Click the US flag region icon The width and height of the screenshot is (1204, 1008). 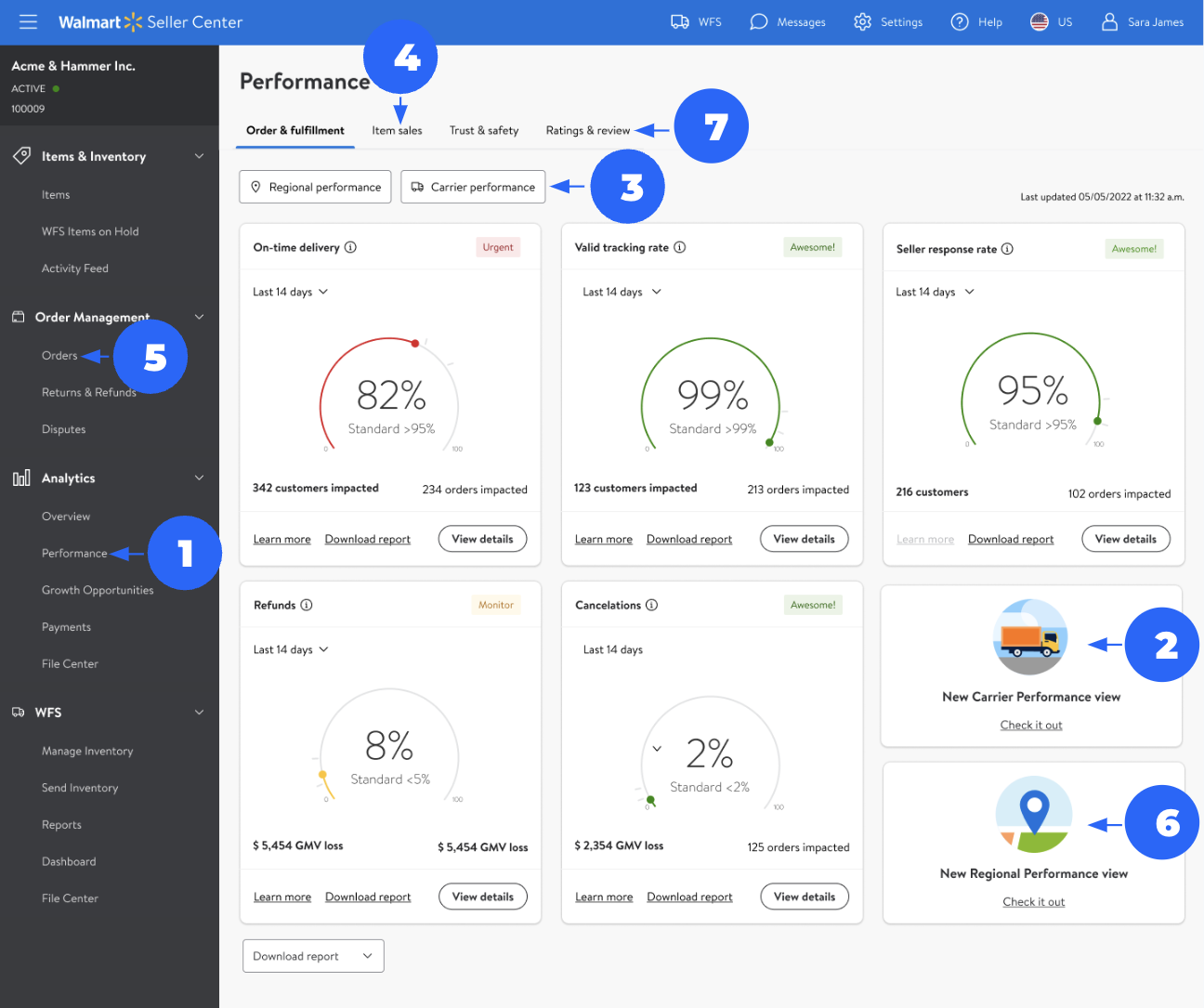click(1040, 21)
